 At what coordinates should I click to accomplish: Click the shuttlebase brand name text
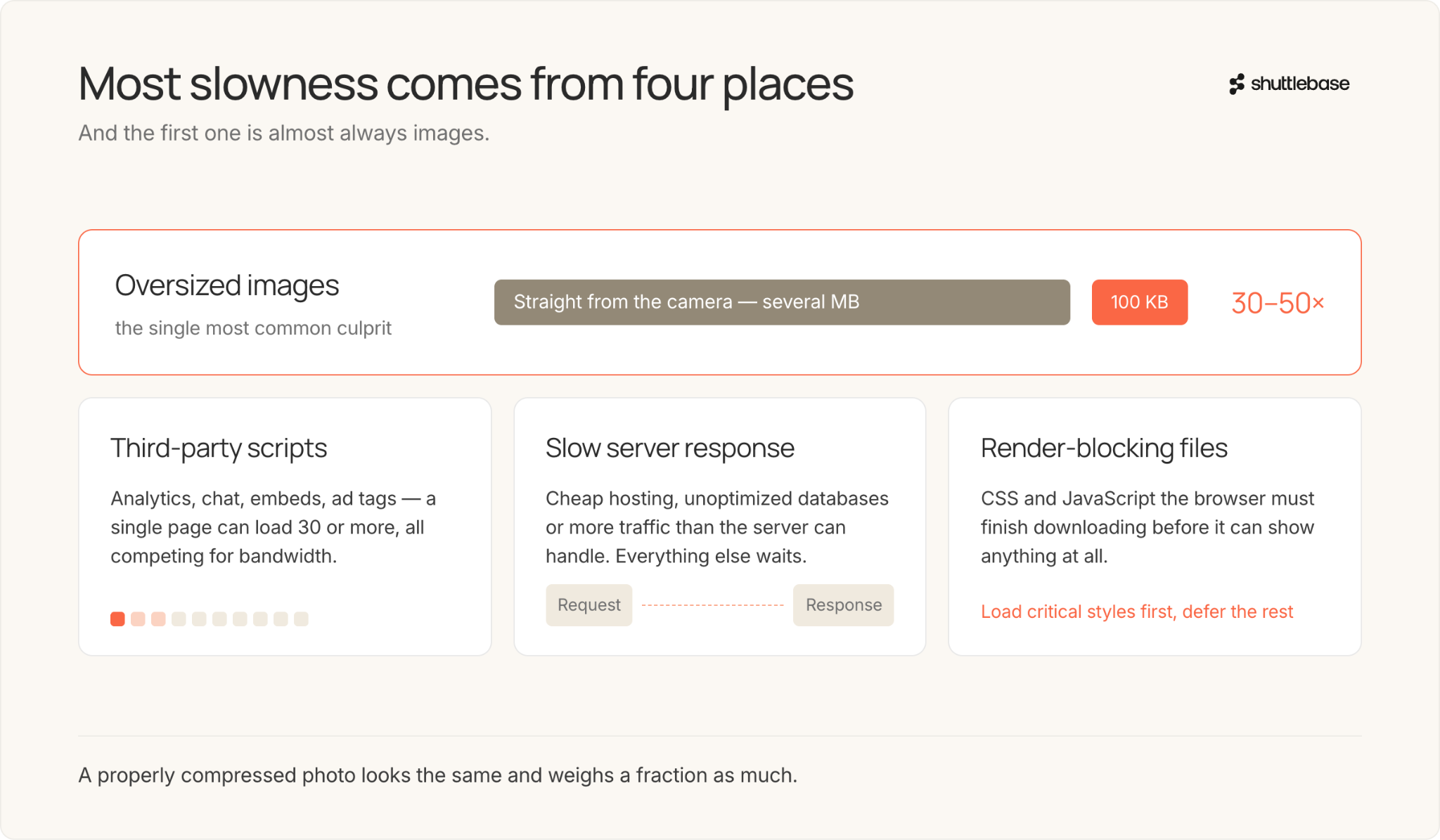(1299, 84)
